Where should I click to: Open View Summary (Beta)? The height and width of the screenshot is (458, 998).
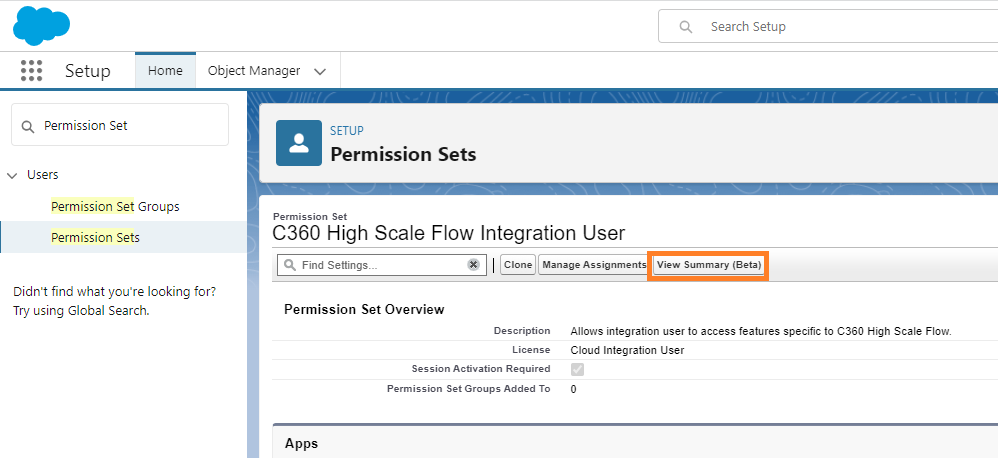[708, 265]
